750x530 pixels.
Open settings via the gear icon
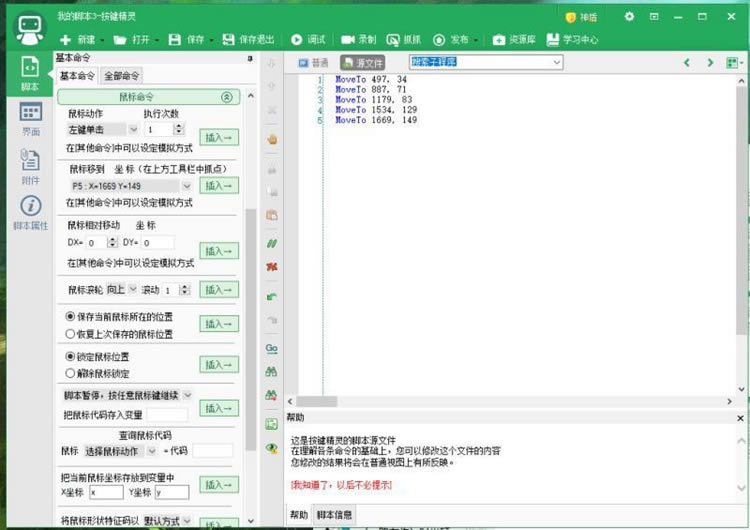(x=629, y=17)
